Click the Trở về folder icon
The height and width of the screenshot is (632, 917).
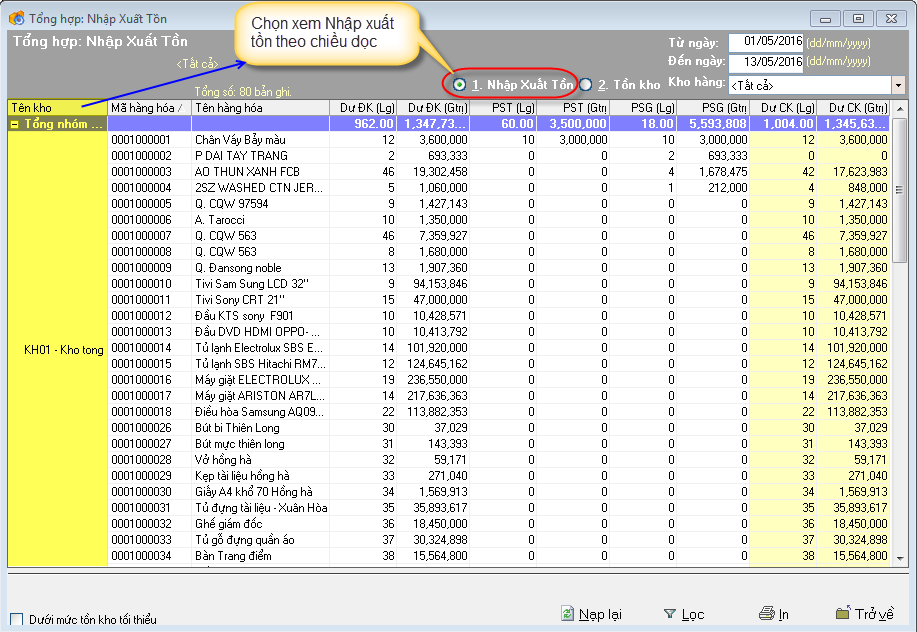tap(843, 613)
